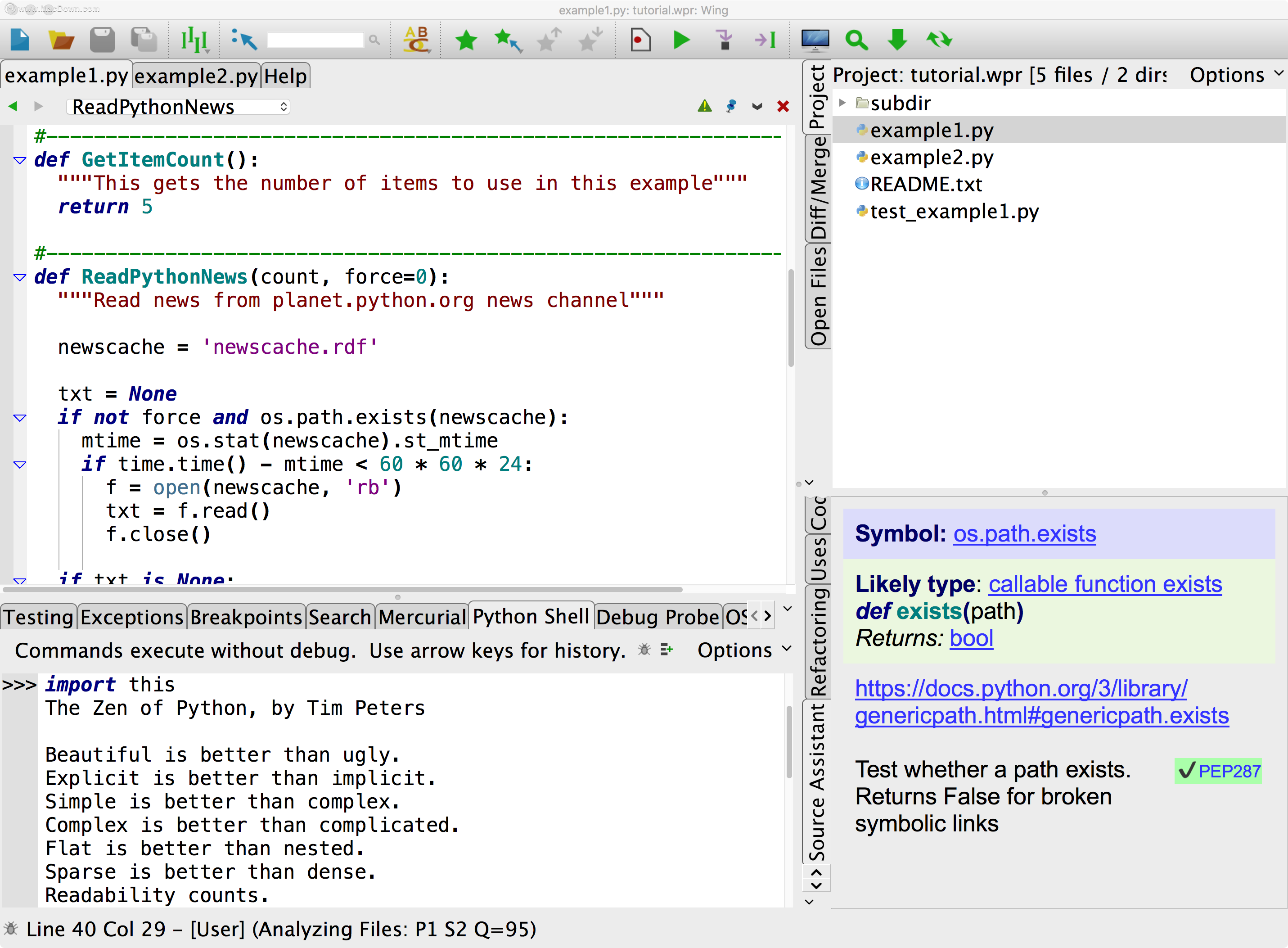Toggle the blue pushpin stick-editor icon
The width and height of the screenshot is (1288, 948).
(731, 106)
